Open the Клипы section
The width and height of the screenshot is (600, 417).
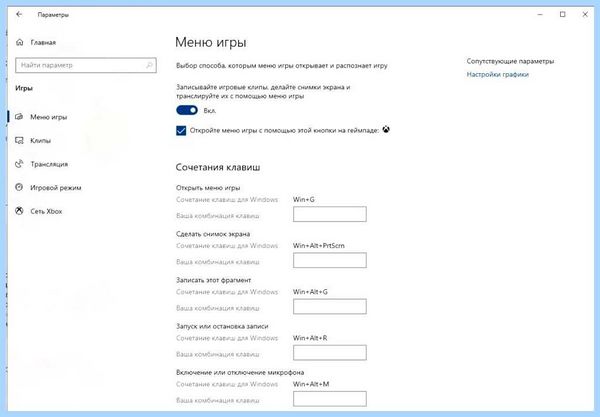coord(41,140)
